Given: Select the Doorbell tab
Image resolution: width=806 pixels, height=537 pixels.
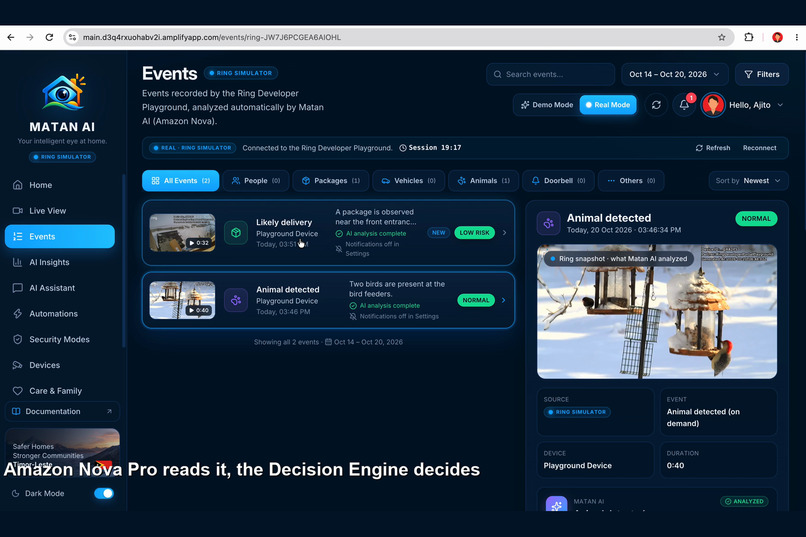Looking at the screenshot, I should 559,181.
